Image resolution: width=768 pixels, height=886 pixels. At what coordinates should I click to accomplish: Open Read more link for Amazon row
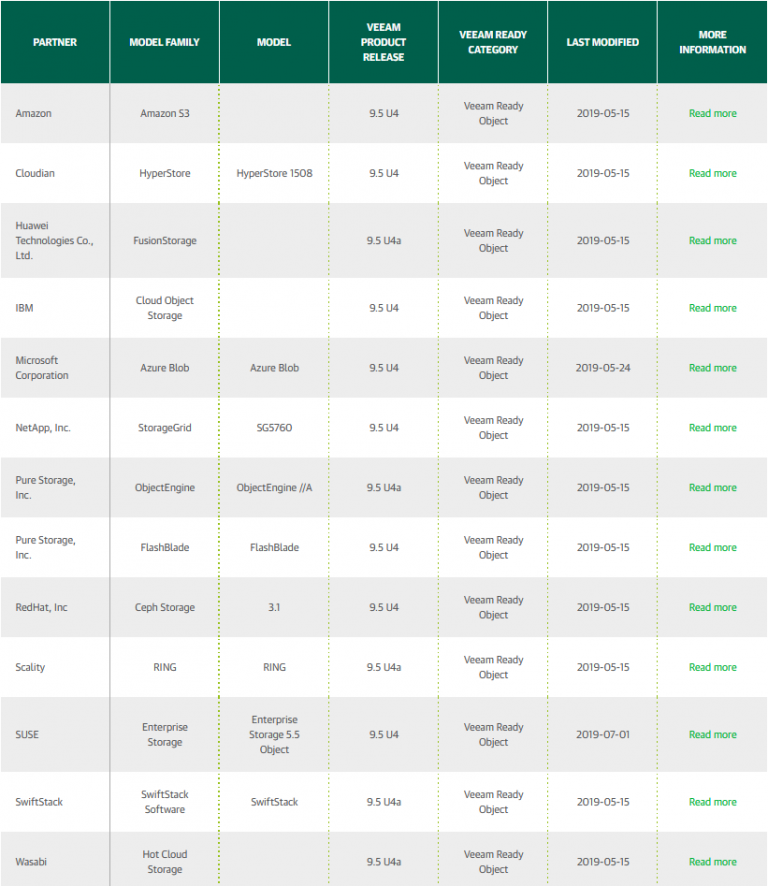tap(712, 114)
